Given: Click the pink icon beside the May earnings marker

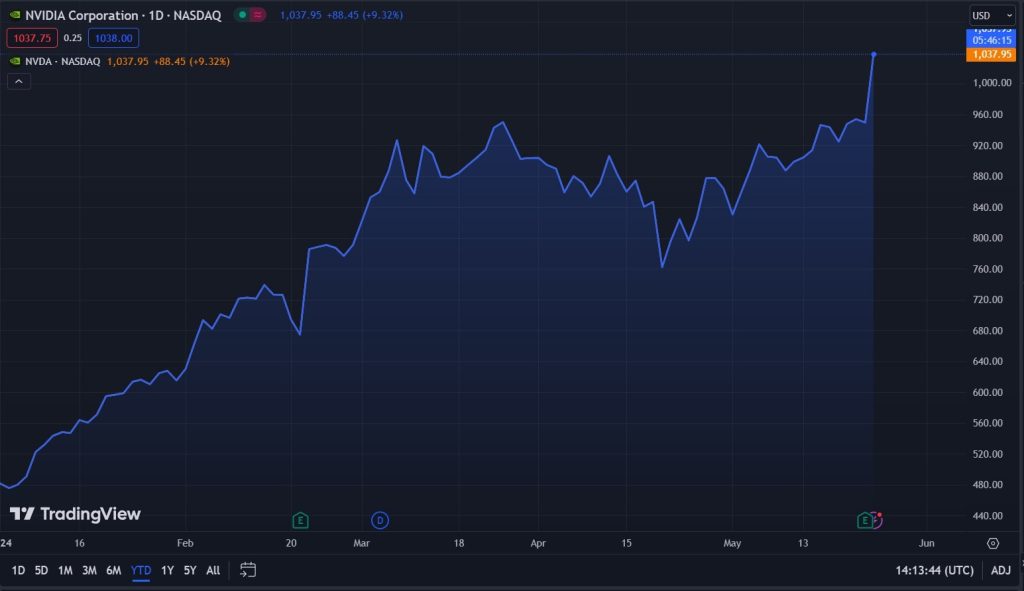Looking at the screenshot, I should pos(877,520).
